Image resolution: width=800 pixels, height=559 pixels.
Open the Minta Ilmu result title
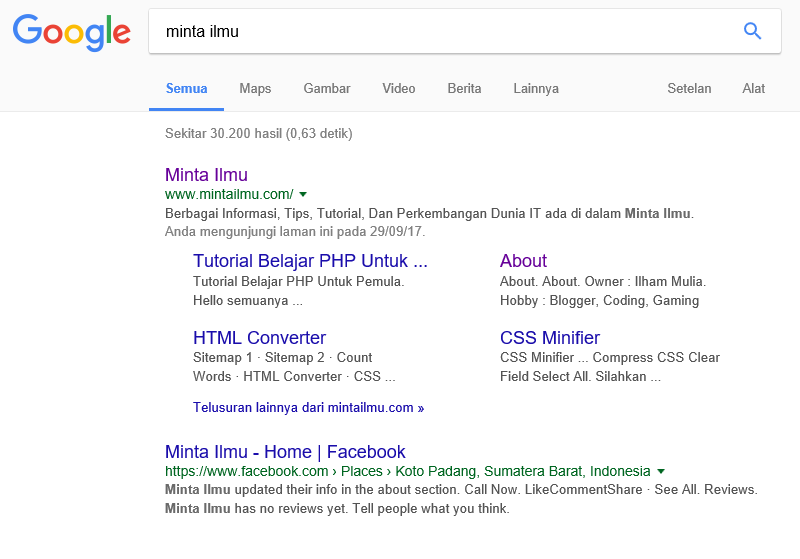206,175
